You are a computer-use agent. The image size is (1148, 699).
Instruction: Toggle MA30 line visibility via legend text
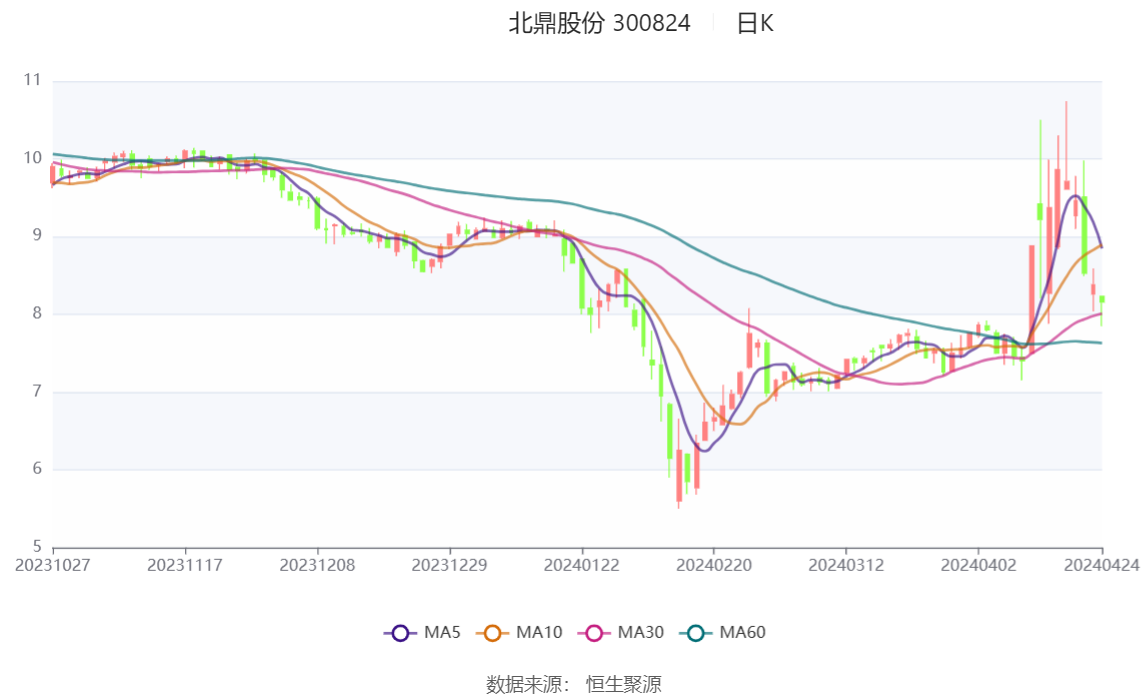click(640, 633)
